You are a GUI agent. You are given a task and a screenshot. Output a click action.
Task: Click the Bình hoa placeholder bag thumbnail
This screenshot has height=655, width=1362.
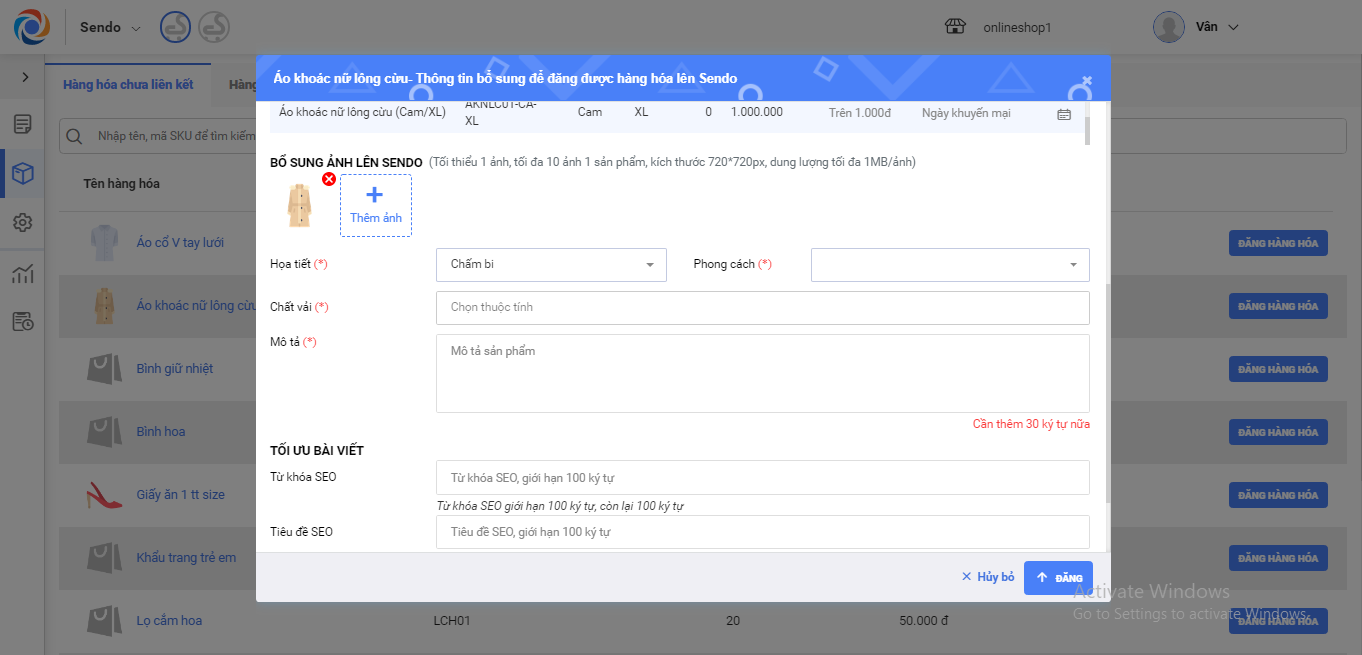point(103,432)
